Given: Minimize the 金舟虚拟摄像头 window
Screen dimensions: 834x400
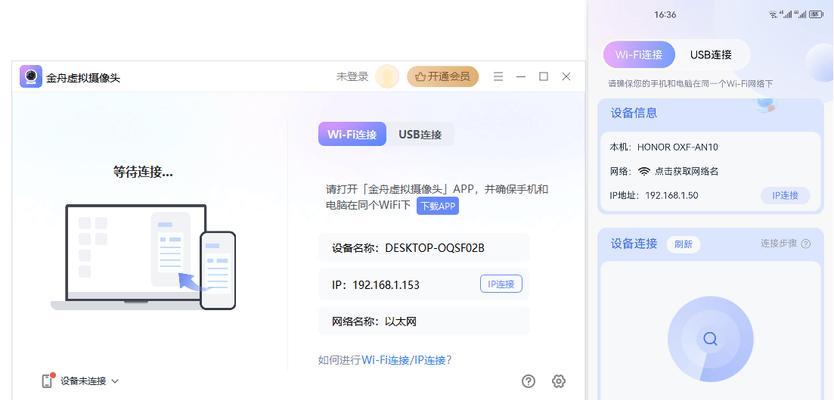Looking at the screenshot, I should pyautogui.click(x=521, y=77).
